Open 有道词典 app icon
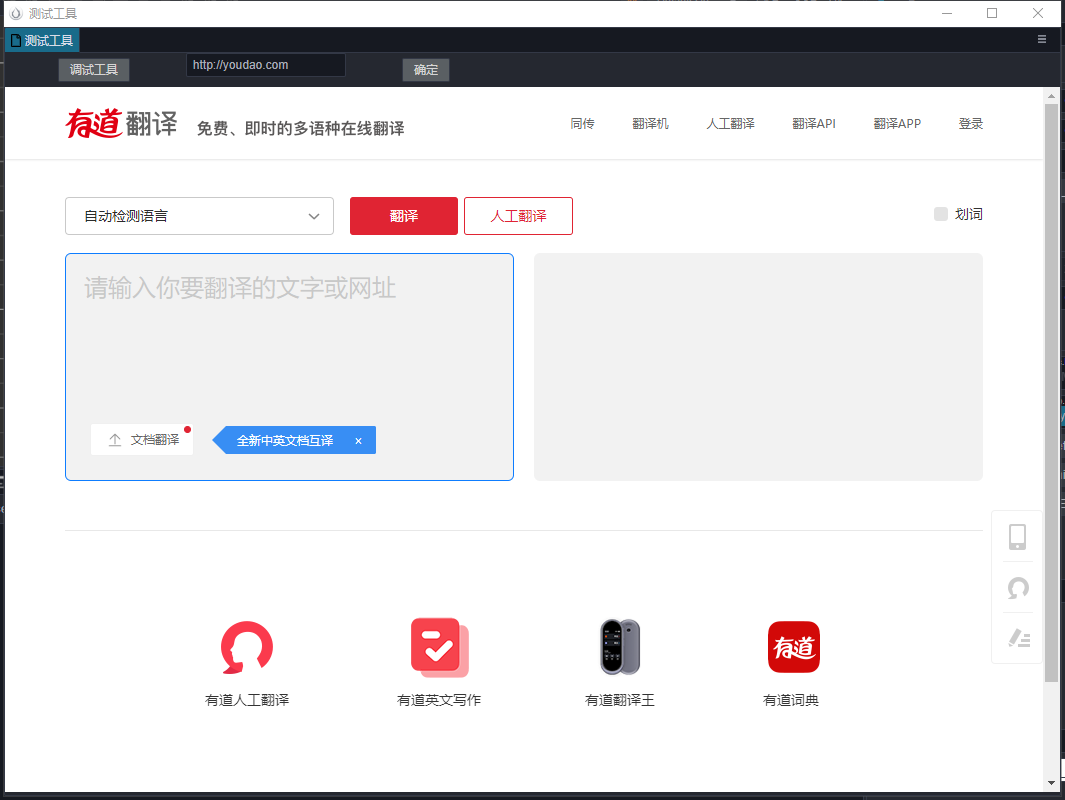 [x=793, y=647]
